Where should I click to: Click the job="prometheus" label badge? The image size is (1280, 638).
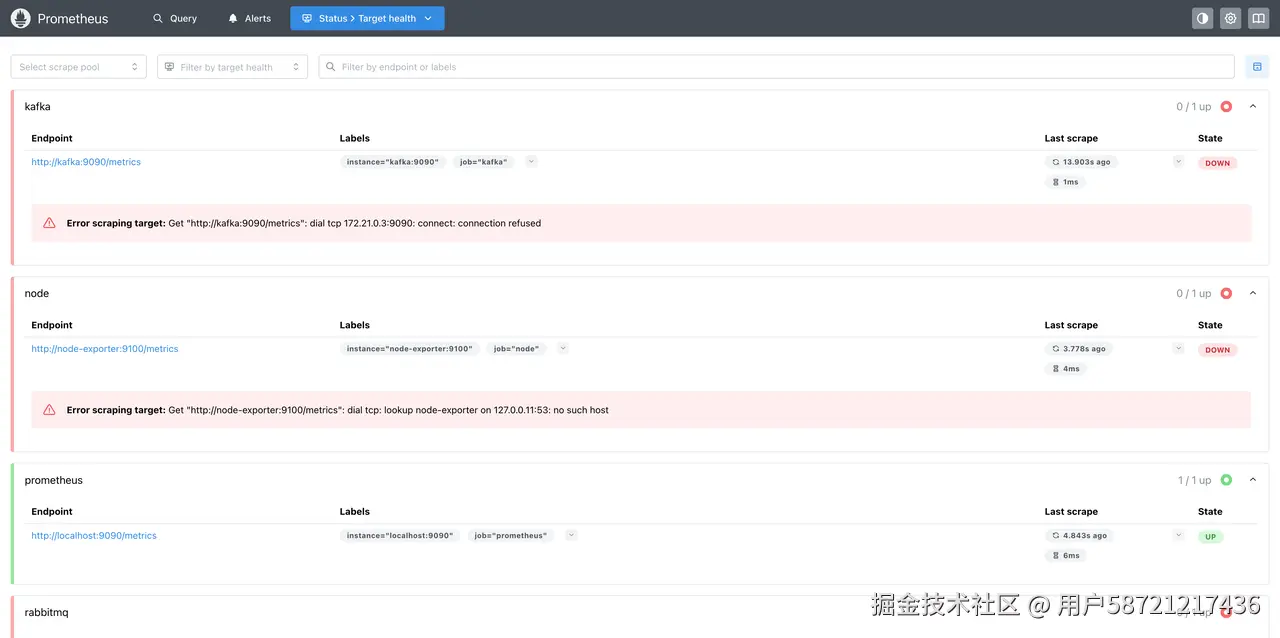pyautogui.click(x=511, y=536)
